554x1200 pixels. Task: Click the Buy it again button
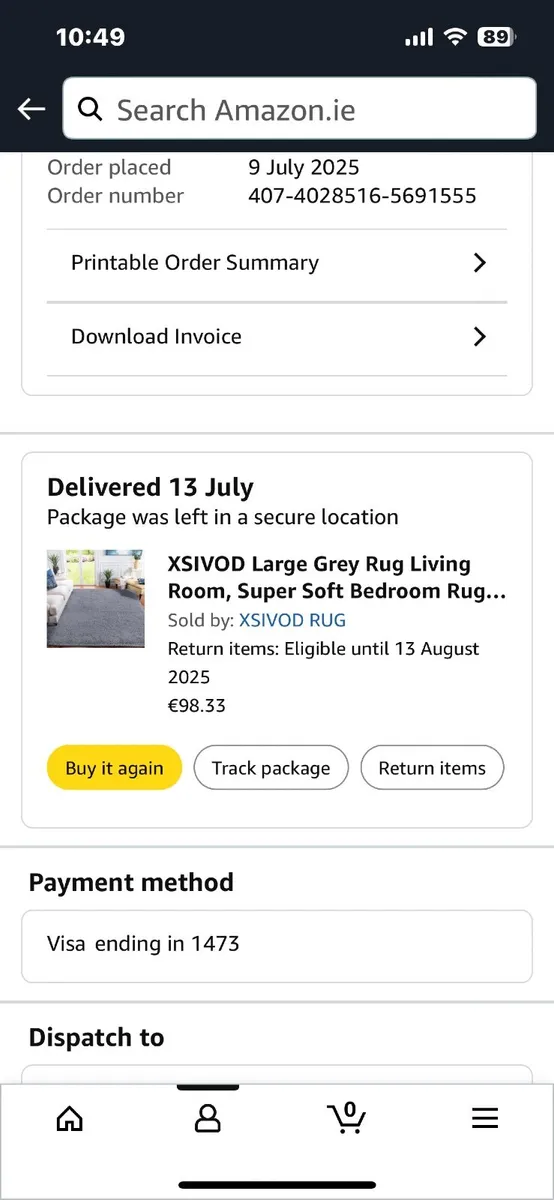point(114,768)
